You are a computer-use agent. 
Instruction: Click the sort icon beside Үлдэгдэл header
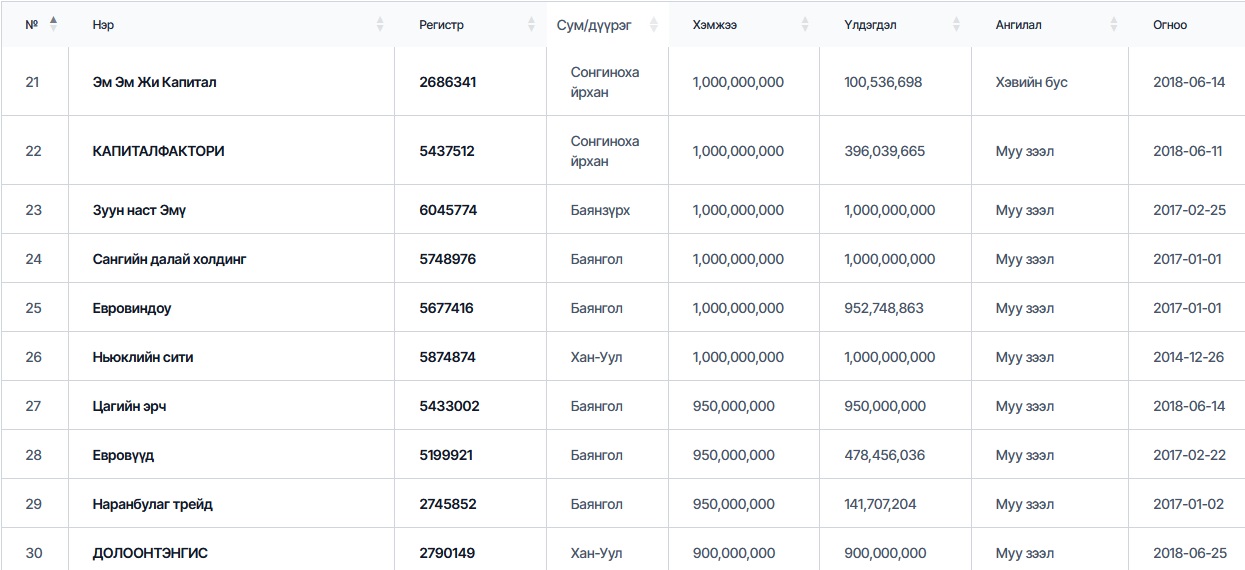(x=956, y=24)
